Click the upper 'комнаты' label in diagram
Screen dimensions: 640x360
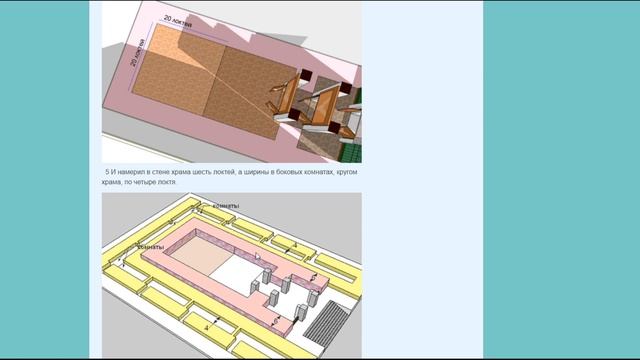click(226, 206)
